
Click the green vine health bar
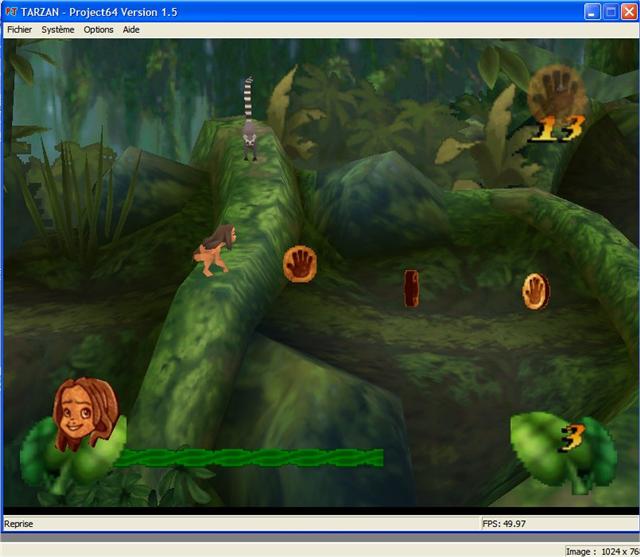[x=250, y=458]
